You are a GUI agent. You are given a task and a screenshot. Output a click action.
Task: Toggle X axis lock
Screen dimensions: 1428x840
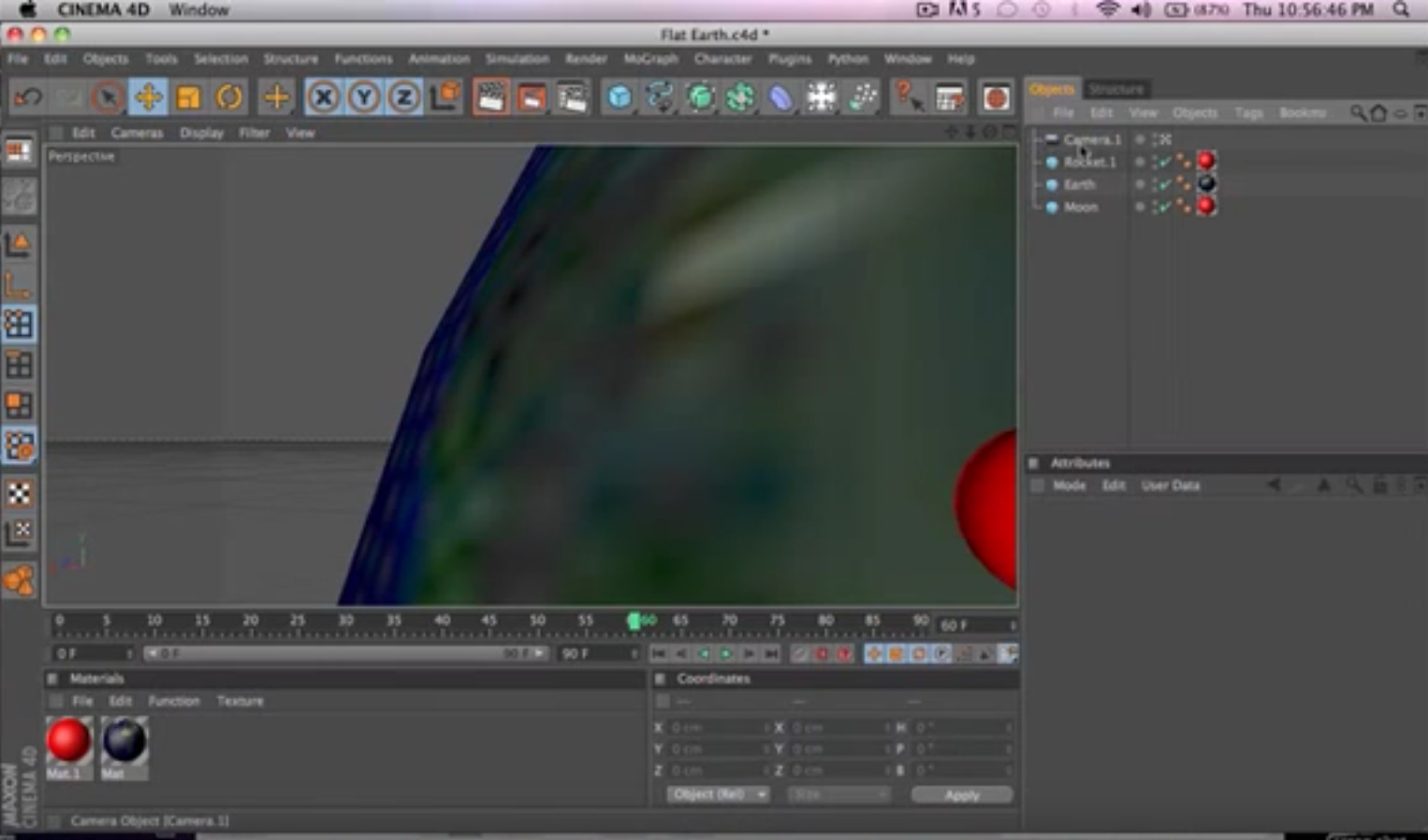pyautogui.click(x=323, y=97)
